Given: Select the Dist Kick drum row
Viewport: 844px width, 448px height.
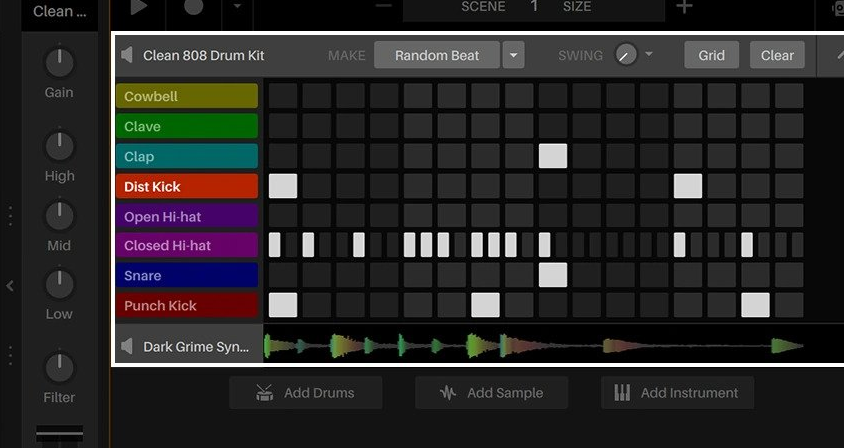Looking at the screenshot, I should click(187, 186).
